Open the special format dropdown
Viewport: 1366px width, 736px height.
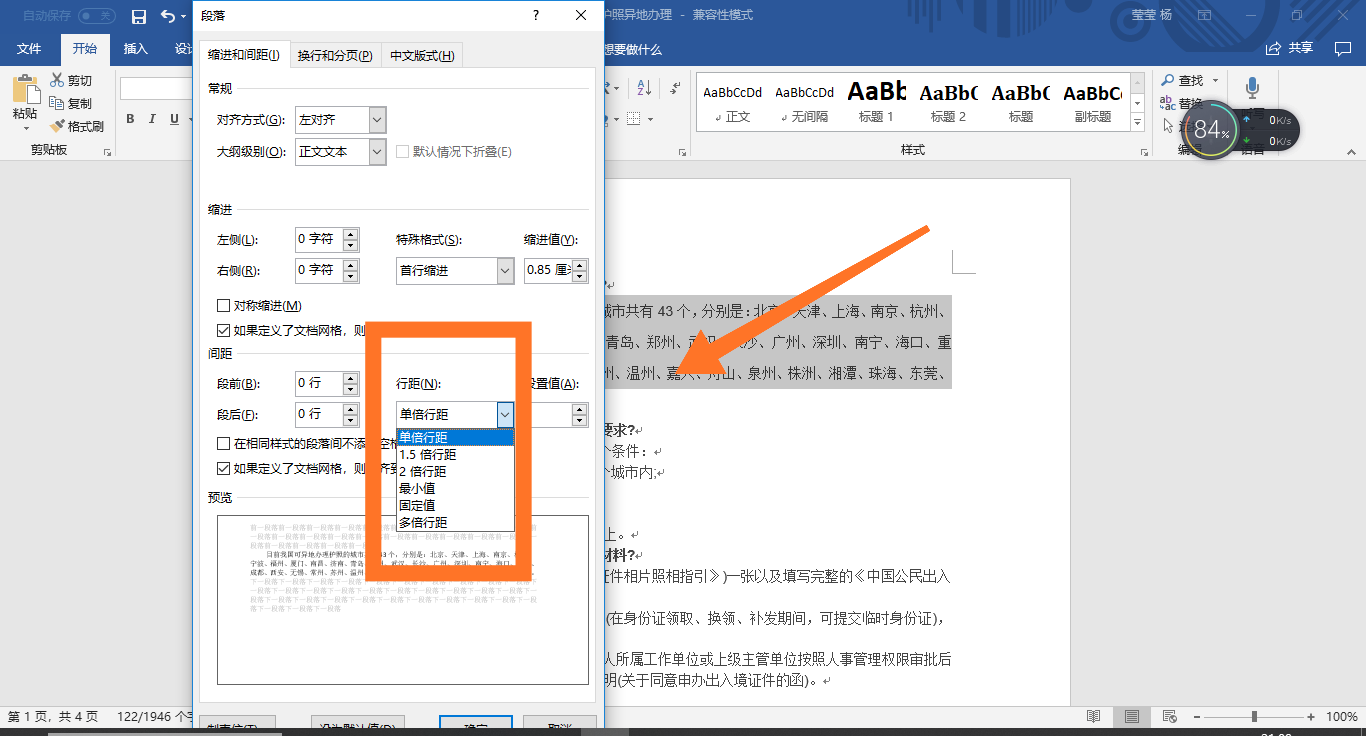point(505,271)
